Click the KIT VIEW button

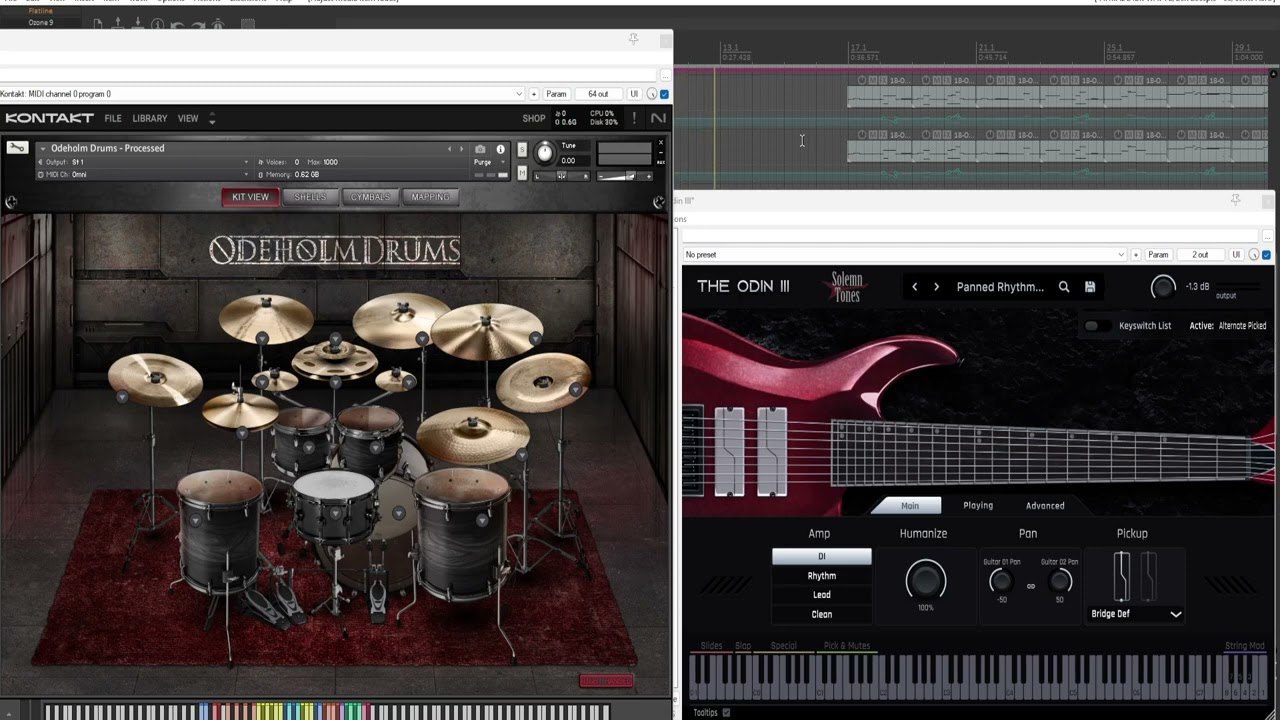[x=250, y=197]
